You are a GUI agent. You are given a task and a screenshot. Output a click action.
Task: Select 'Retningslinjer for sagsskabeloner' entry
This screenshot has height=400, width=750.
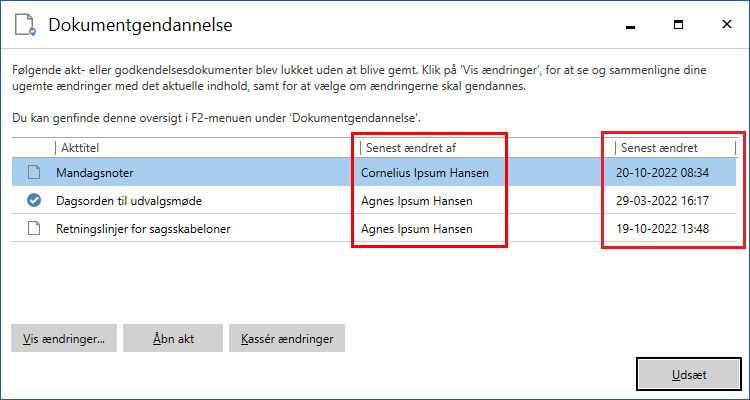(x=142, y=229)
